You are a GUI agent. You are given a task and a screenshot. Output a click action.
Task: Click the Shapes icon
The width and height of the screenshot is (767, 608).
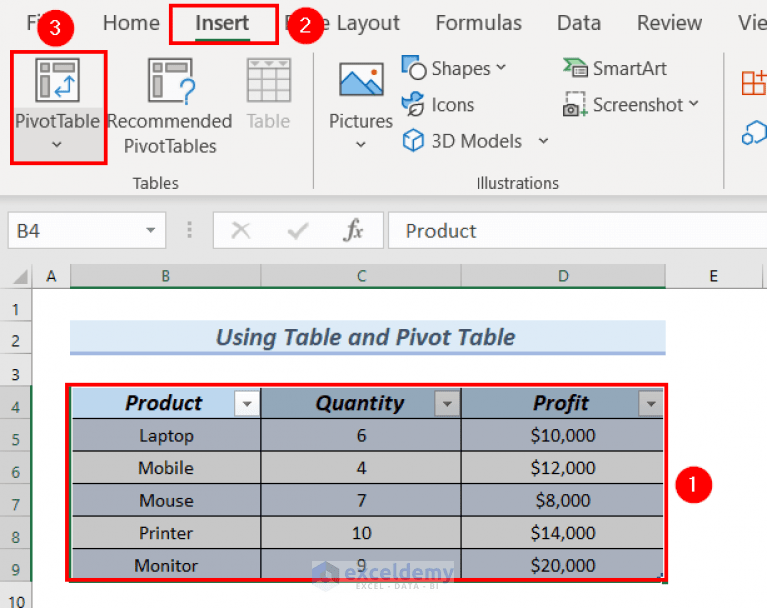413,68
